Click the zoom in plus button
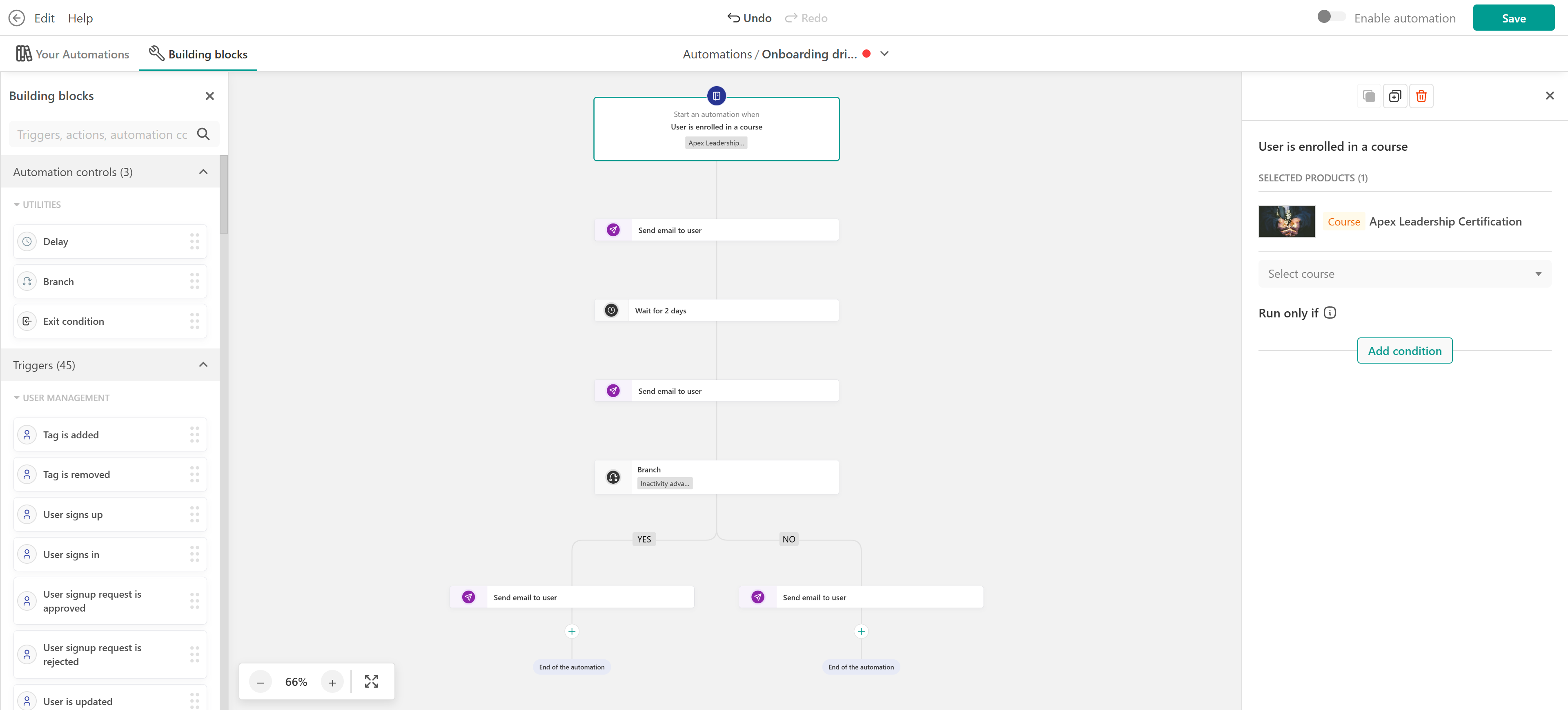1568x710 pixels. point(332,682)
